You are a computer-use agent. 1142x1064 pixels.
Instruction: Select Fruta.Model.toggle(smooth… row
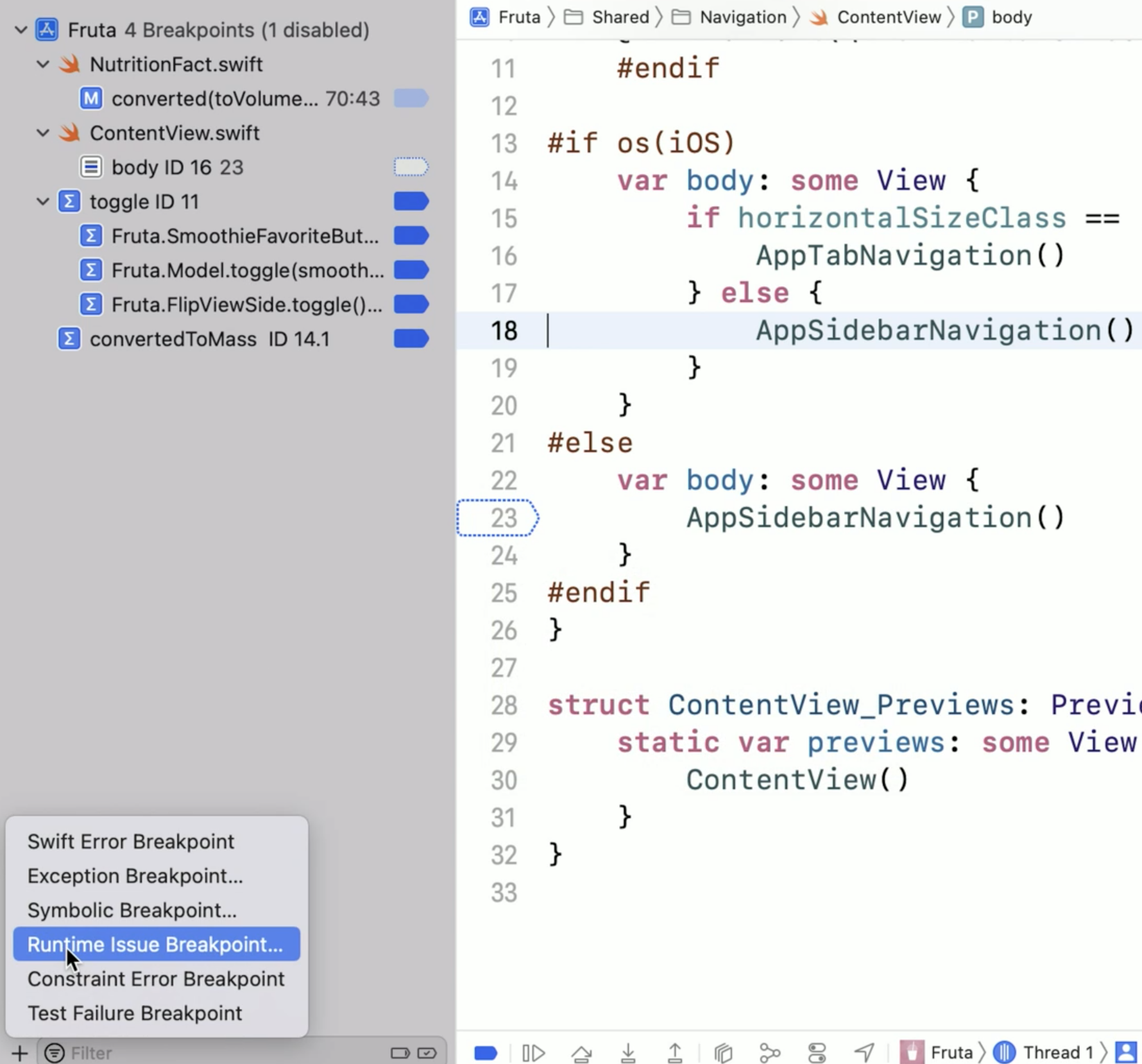pos(228,270)
